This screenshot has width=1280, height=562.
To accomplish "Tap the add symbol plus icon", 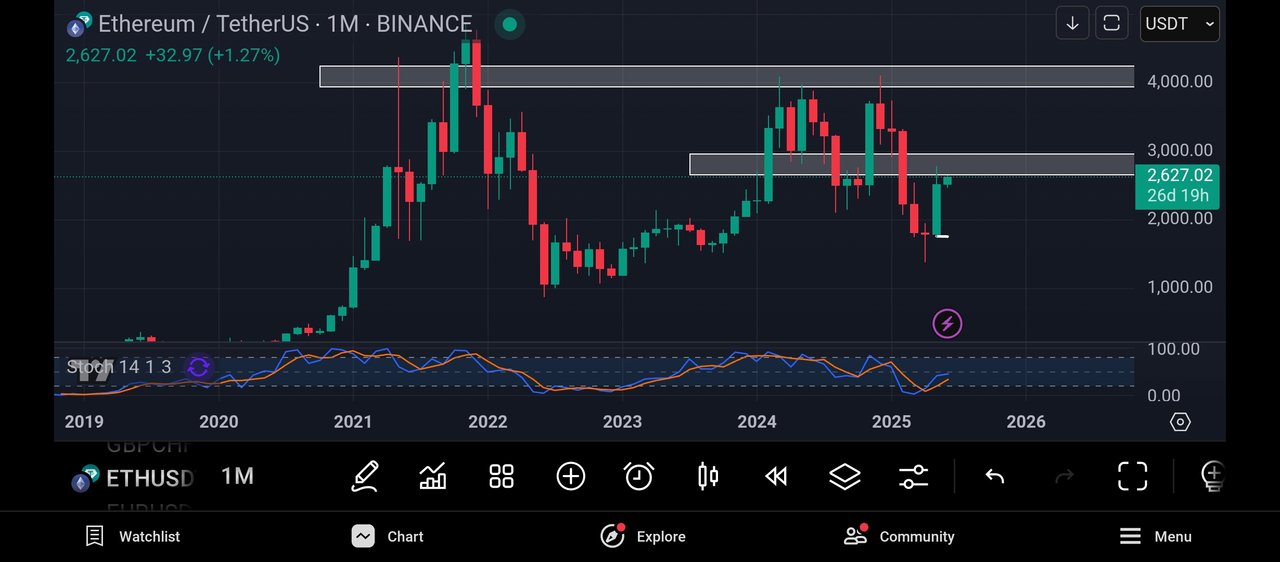I will 571,476.
